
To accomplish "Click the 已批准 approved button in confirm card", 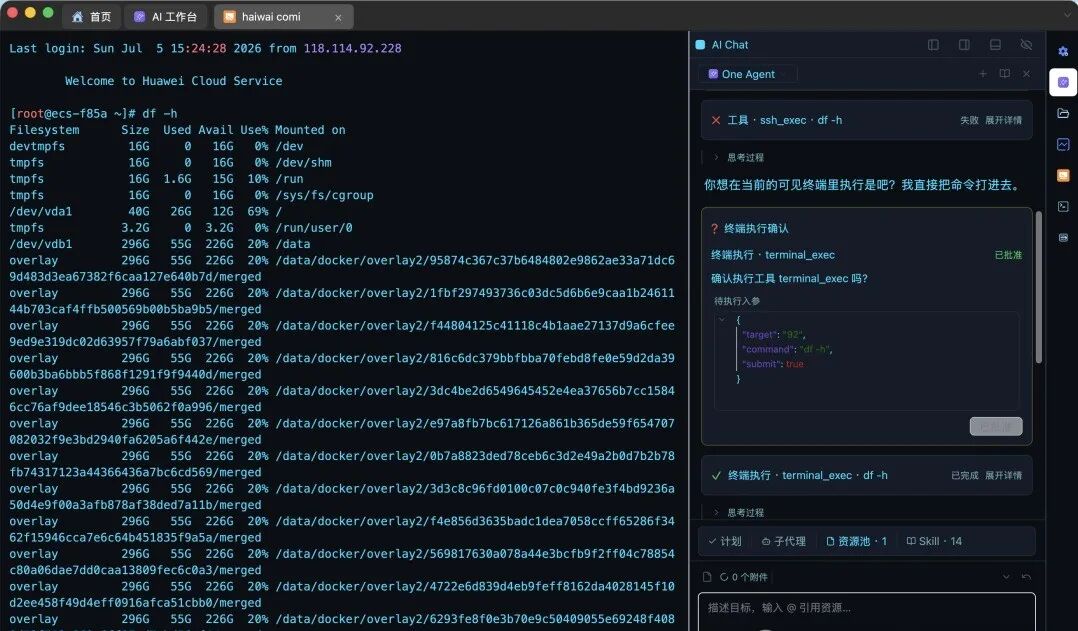I will point(996,426).
